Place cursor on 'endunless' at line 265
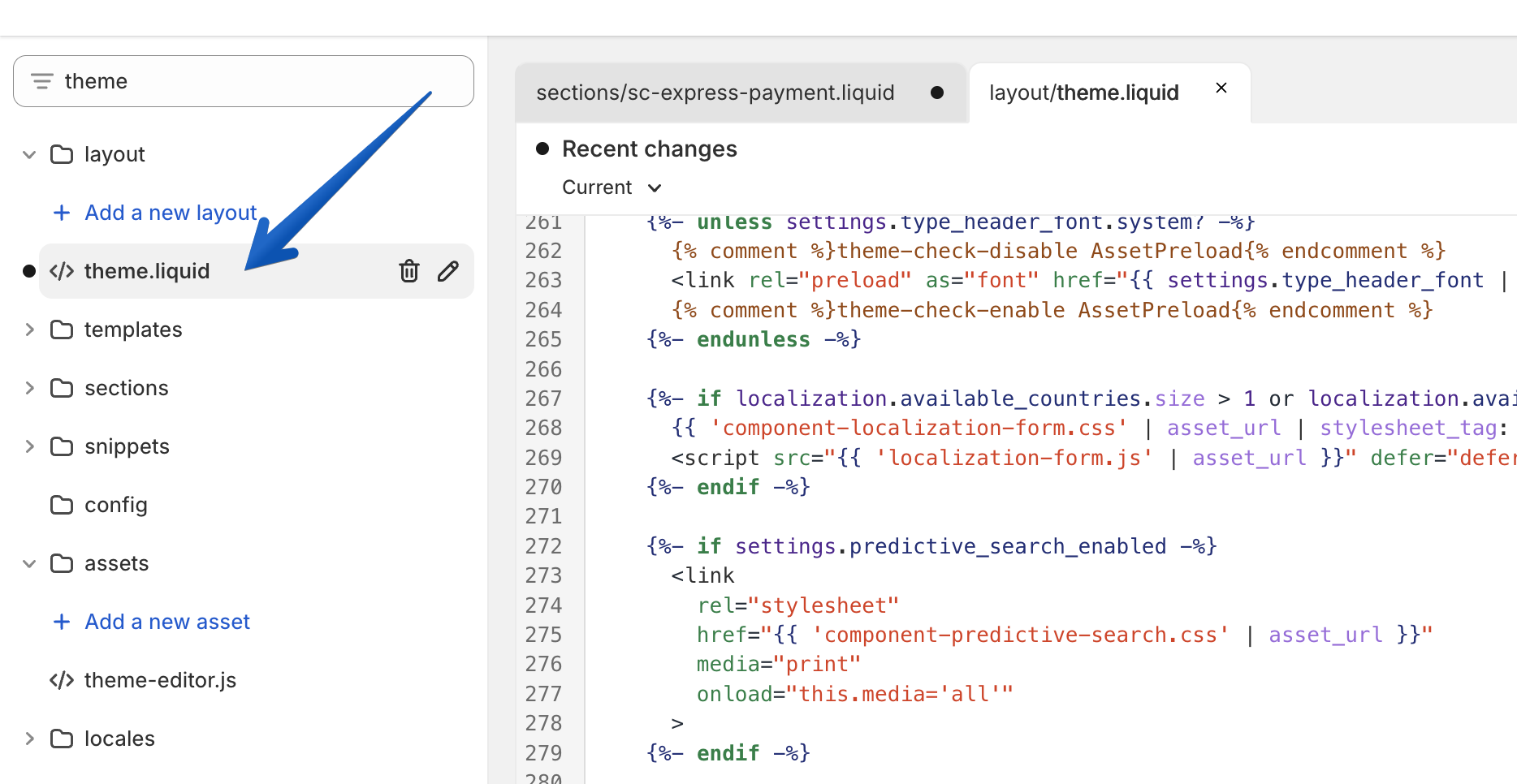This screenshot has height=784, width=1517. pos(754,339)
